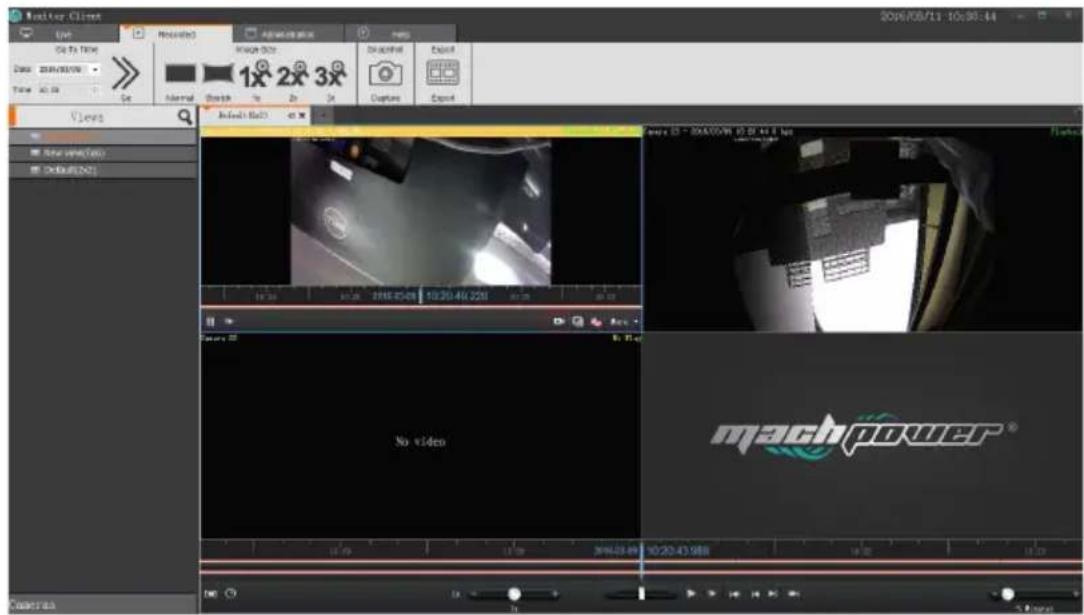Viewport: 1084px width, 615px height.
Task: Select the highlighted first view in the list
Action: (x=103, y=136)
